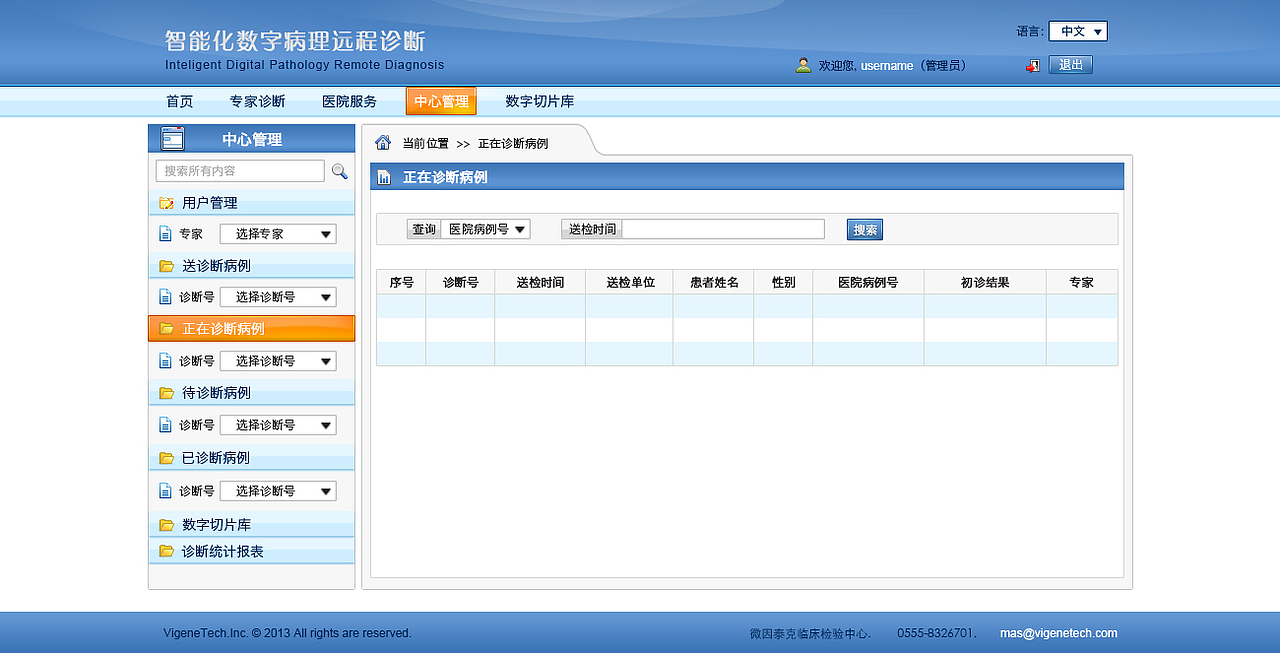
Task: Click the 送检时间 date input field
Action: (723, 229)
